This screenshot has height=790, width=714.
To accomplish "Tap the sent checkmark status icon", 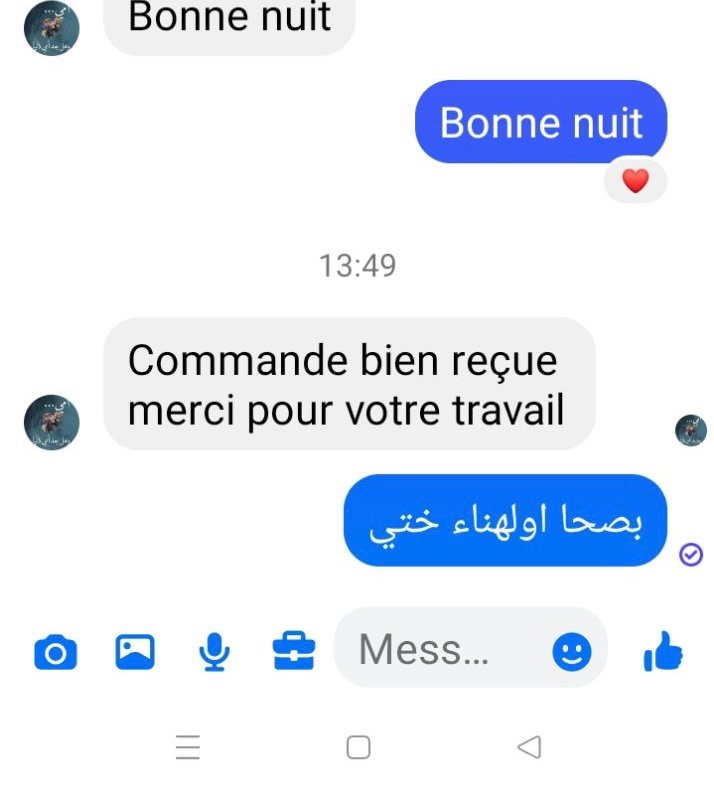I will tap(690, 554).
